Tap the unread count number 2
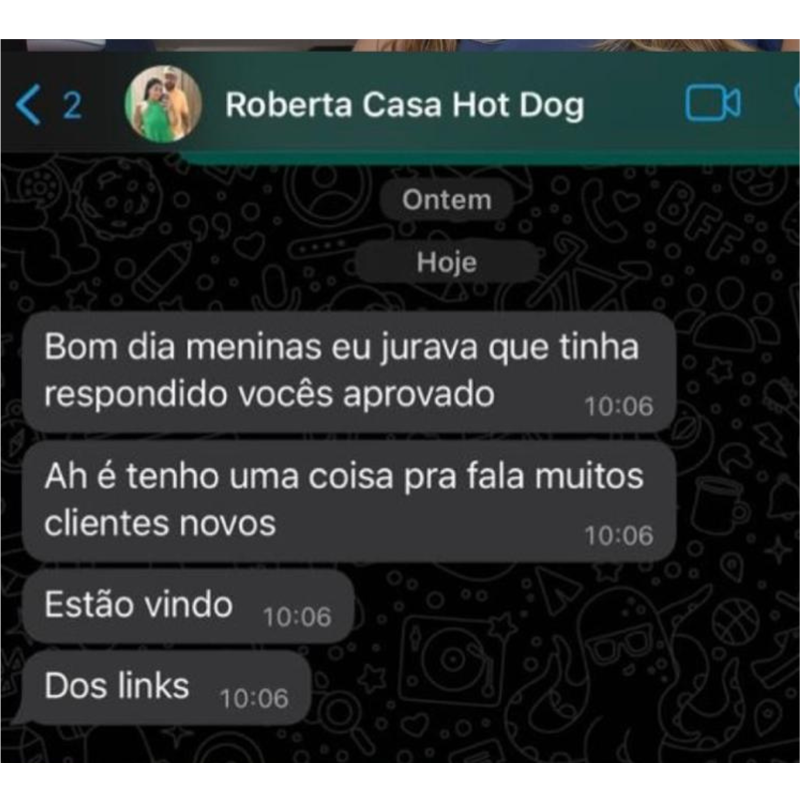This screenshot has height=800, width=800. [72, 106]
